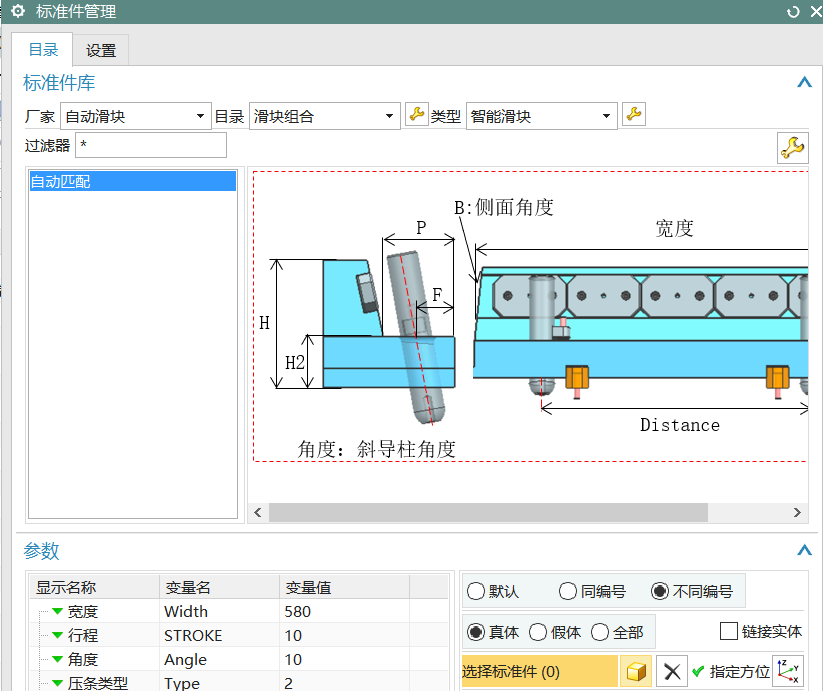Click the wrench icon next to 目录 dropdown

coord(417,115)
